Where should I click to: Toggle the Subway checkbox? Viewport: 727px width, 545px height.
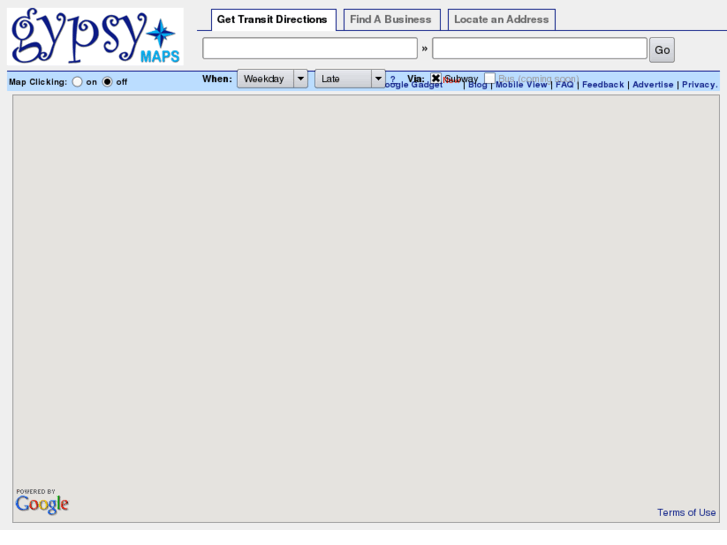point(436,78)
